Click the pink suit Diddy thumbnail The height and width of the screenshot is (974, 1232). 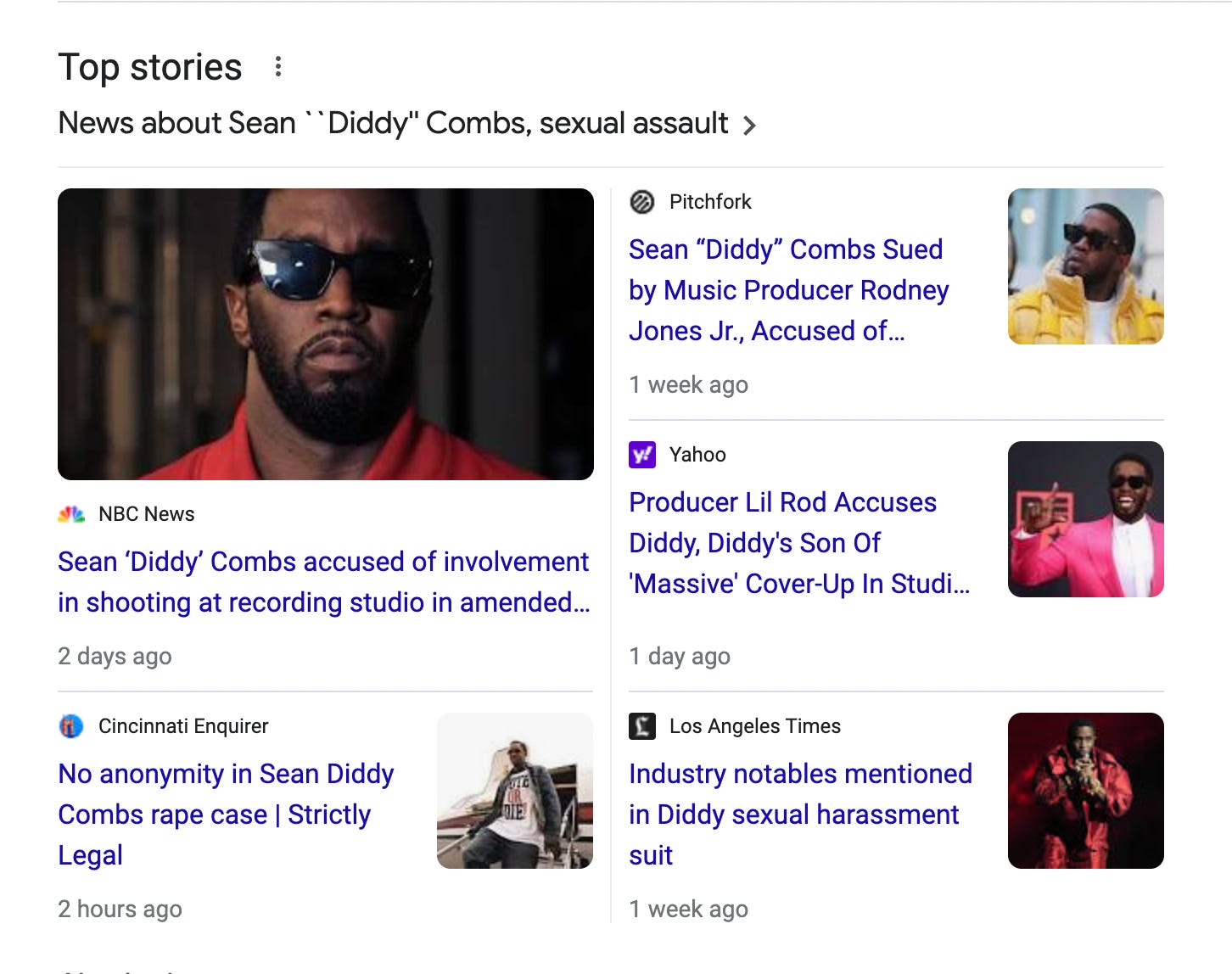pos(1085,520)
